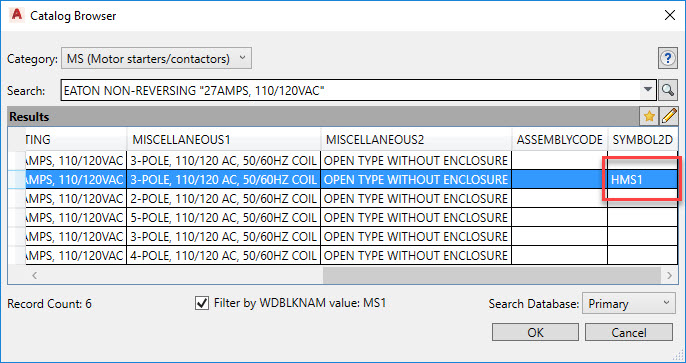Click the OK button
The width and height of the screenshot is (686, 363).
tap(535, 332)
